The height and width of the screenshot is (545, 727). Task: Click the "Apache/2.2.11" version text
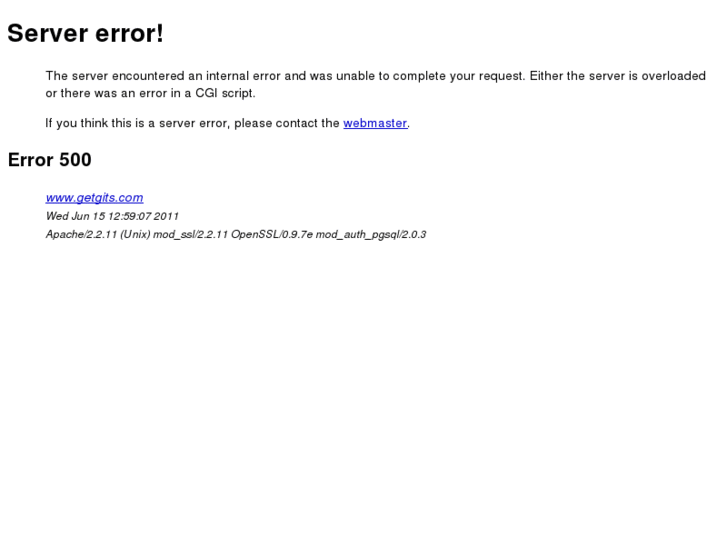point(81,234)
